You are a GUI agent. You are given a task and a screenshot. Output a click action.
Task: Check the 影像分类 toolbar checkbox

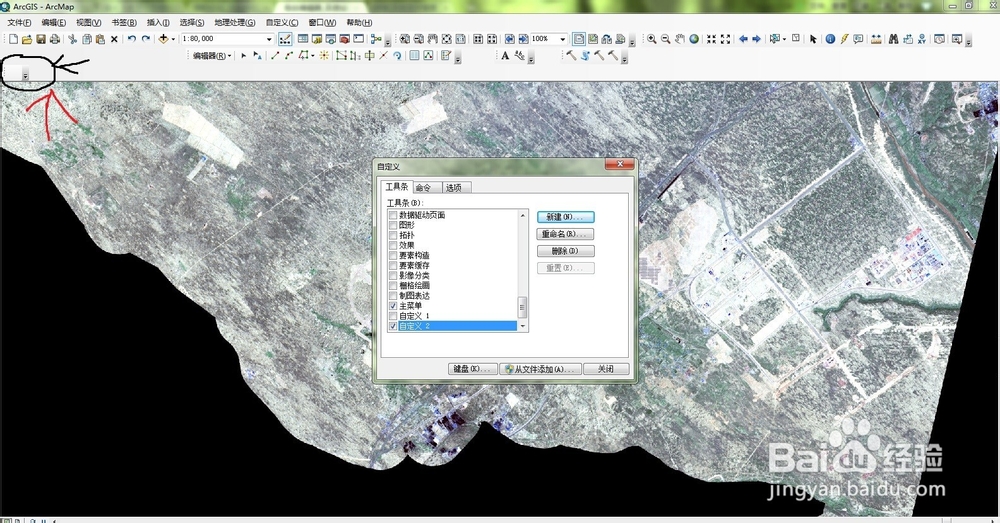[393, 276]
